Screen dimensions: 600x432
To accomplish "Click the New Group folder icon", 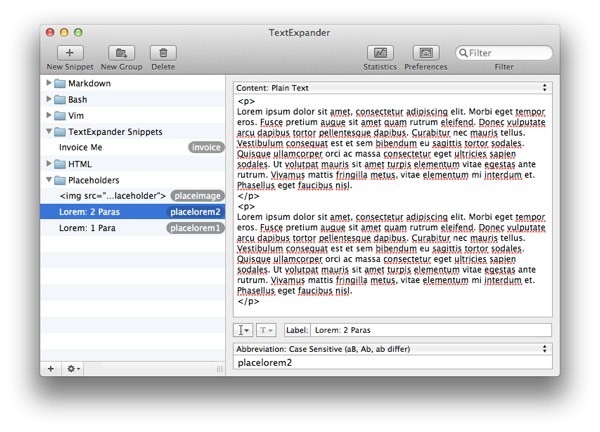I will pos(121,53).
